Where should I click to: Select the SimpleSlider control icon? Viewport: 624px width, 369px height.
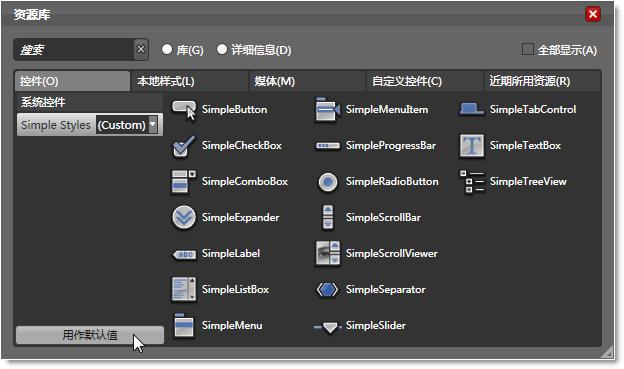328,327
